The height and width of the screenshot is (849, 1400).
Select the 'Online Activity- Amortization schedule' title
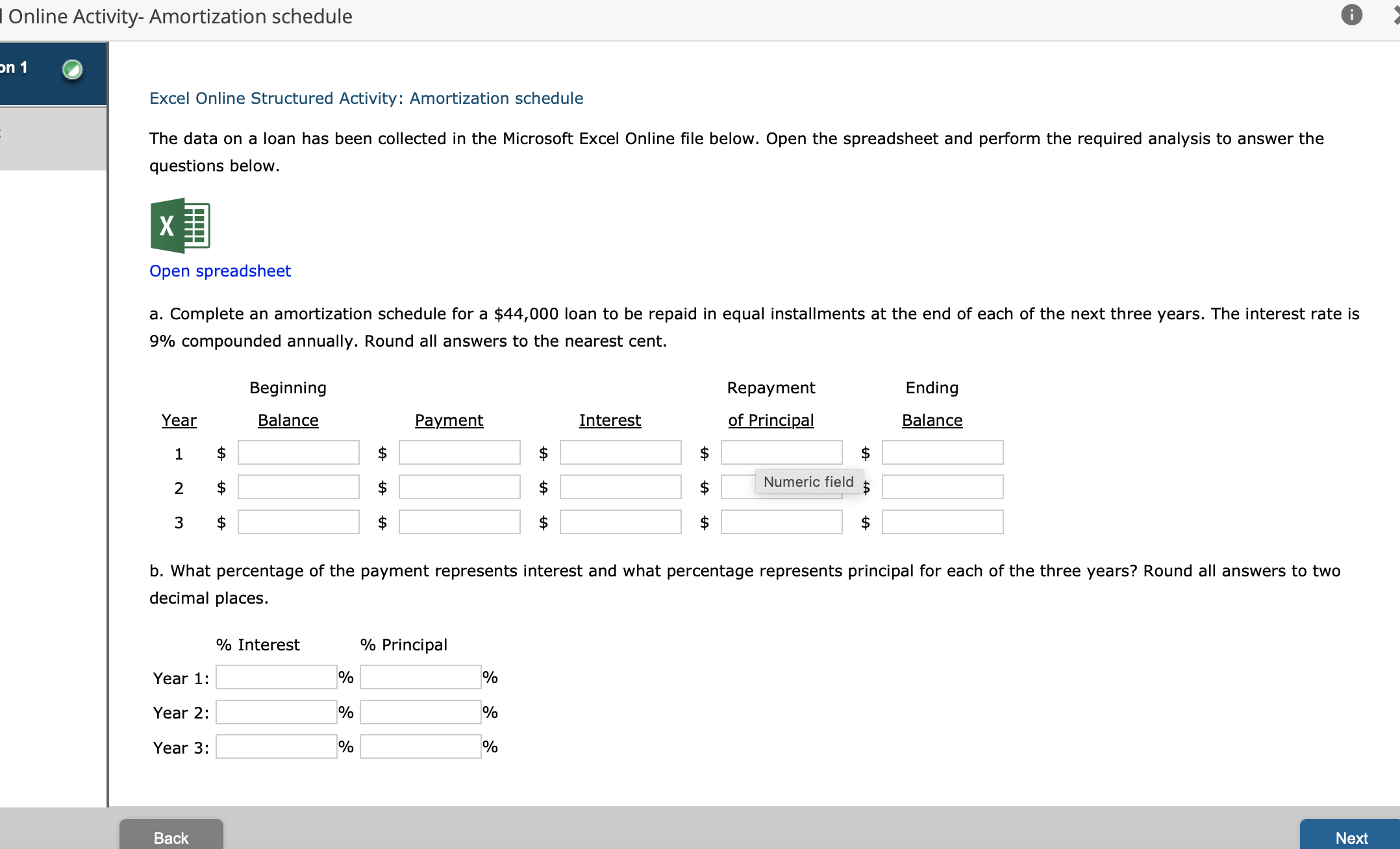click(180, 16)
